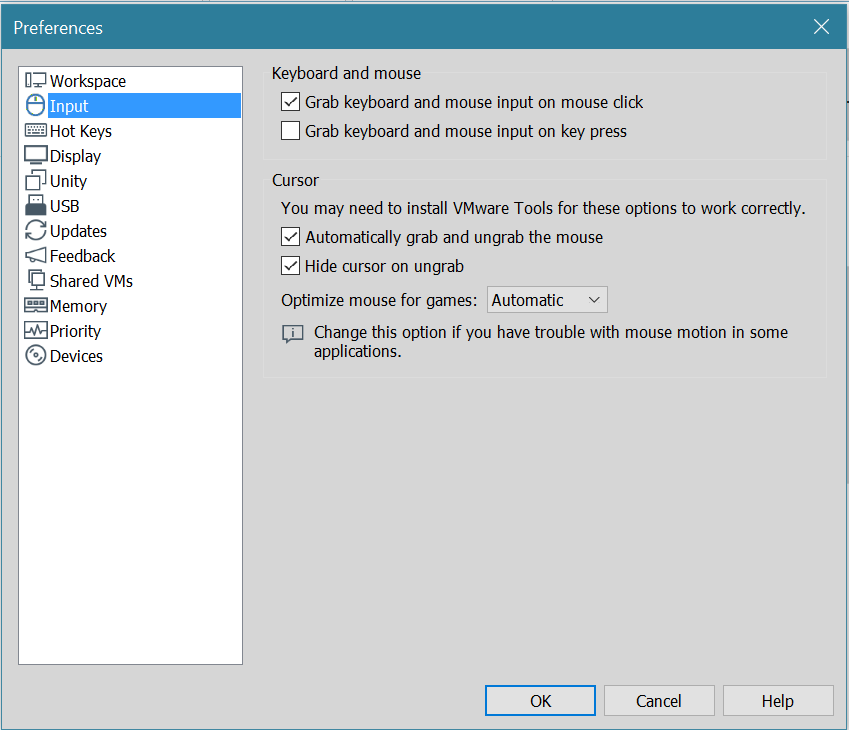The height and width of the screenshot is (730, 849).
Task: Select the Workspace preferences icon
Action: (36, 80)
